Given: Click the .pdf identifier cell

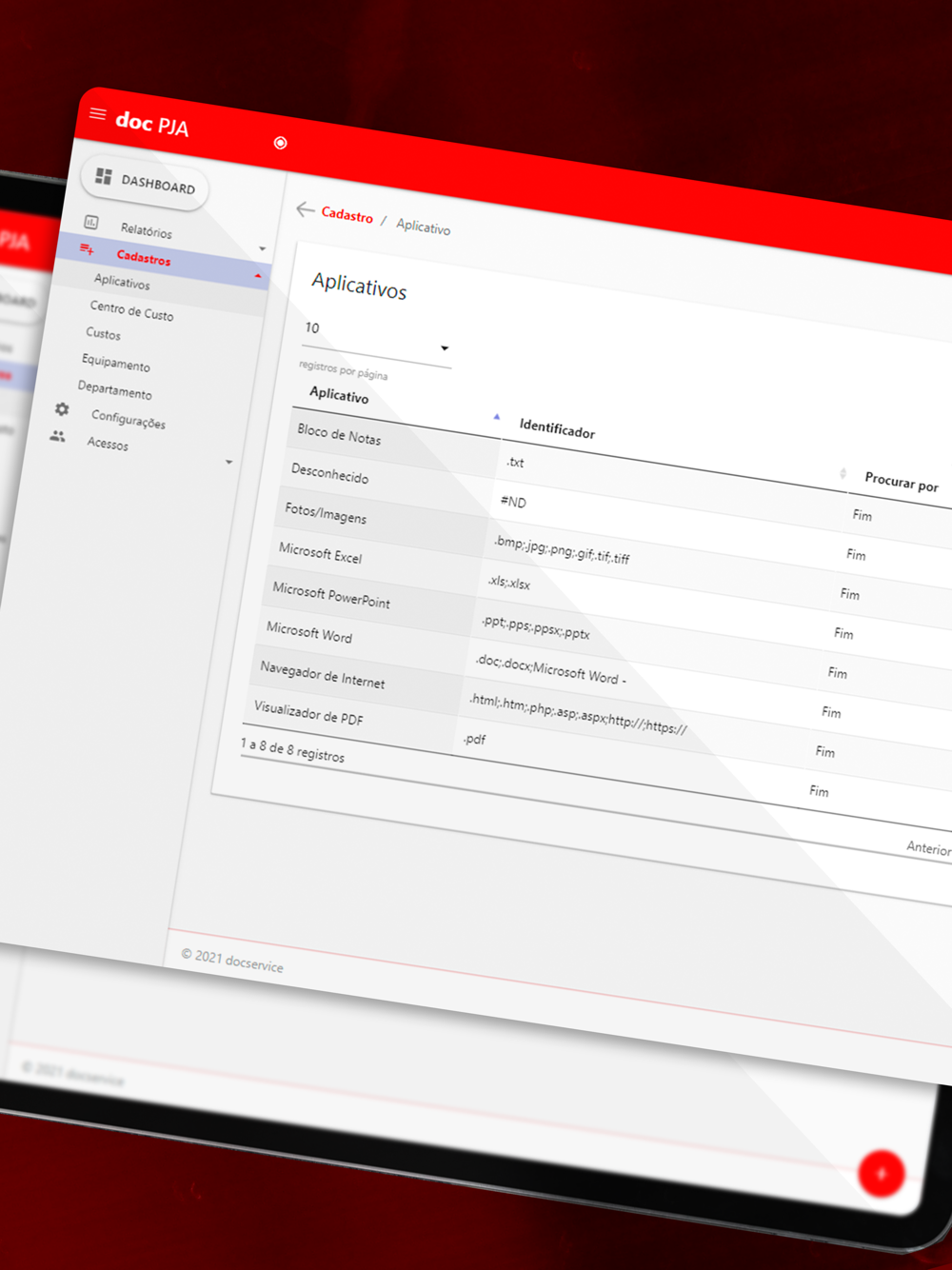Looking at the screenshot, I should 474,739.
